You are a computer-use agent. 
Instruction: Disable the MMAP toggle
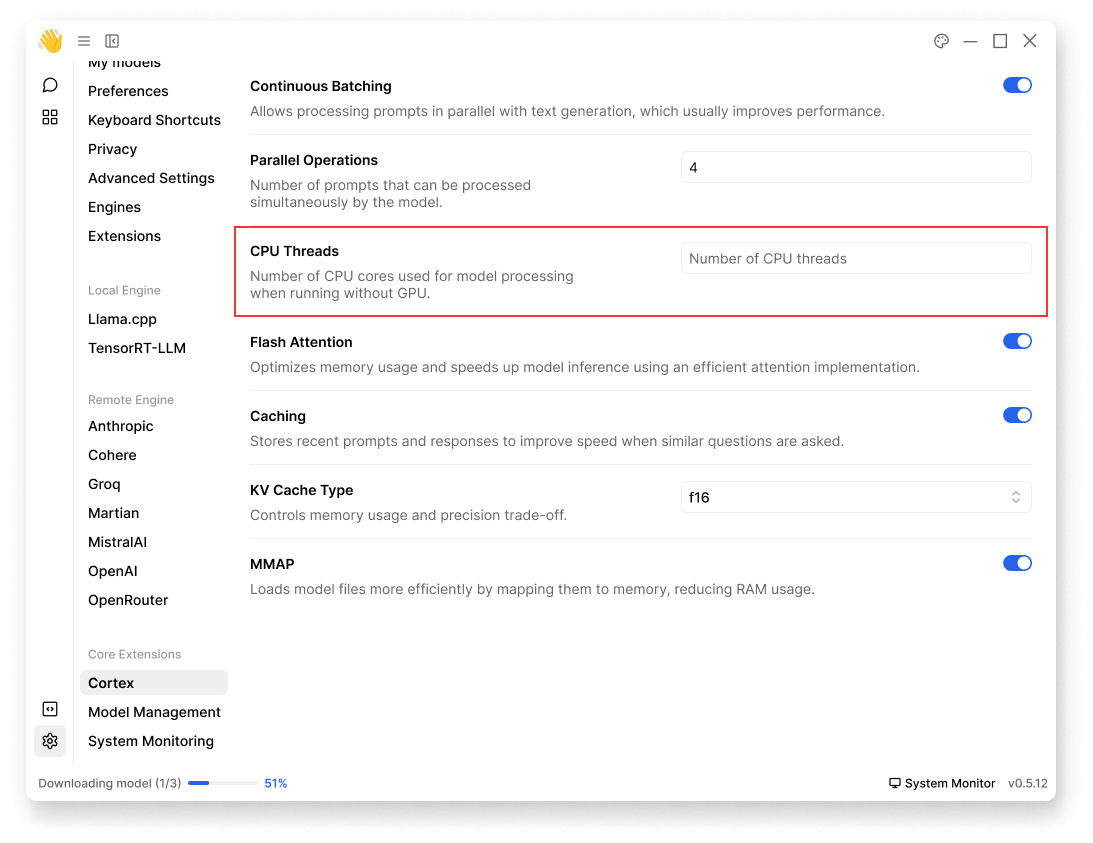(1016, 563)
